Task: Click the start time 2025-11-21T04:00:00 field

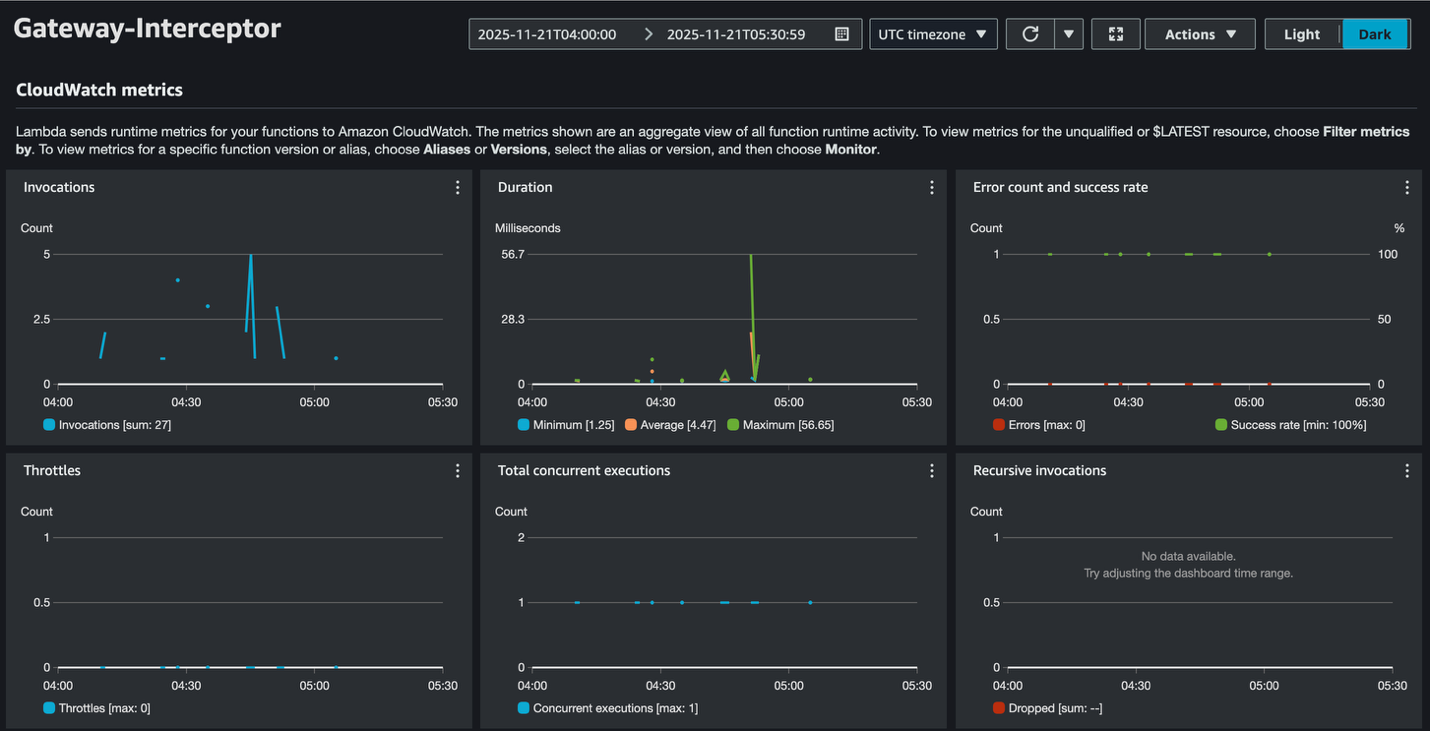Action: click(x=547, y=34)
